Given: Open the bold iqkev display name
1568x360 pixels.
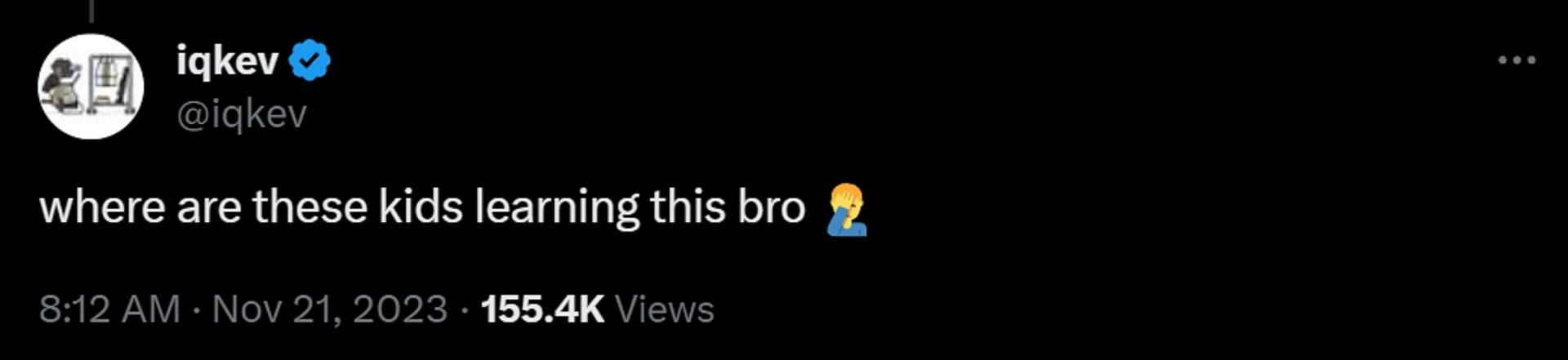Looking at the screenshot, I should (x=228, y=60).
